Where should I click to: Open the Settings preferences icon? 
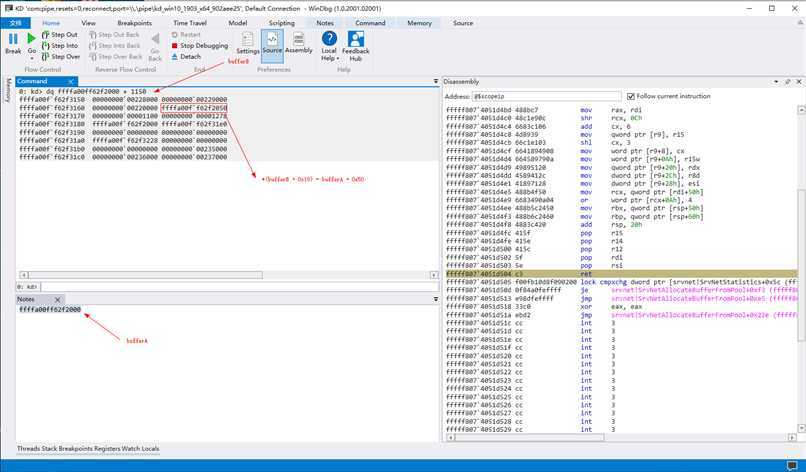tap(247, 39)
